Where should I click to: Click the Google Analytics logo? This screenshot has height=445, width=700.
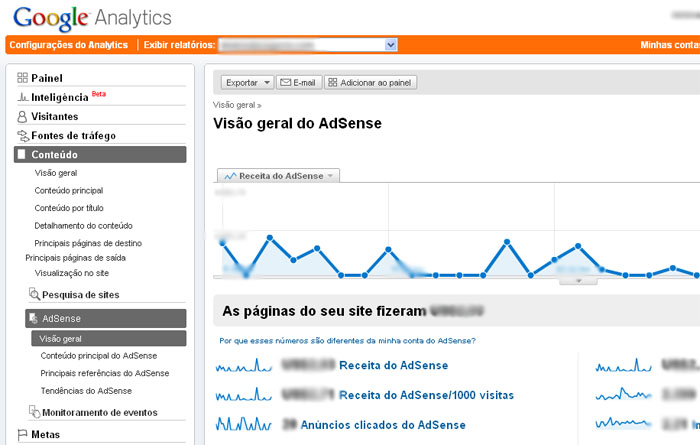92,19
